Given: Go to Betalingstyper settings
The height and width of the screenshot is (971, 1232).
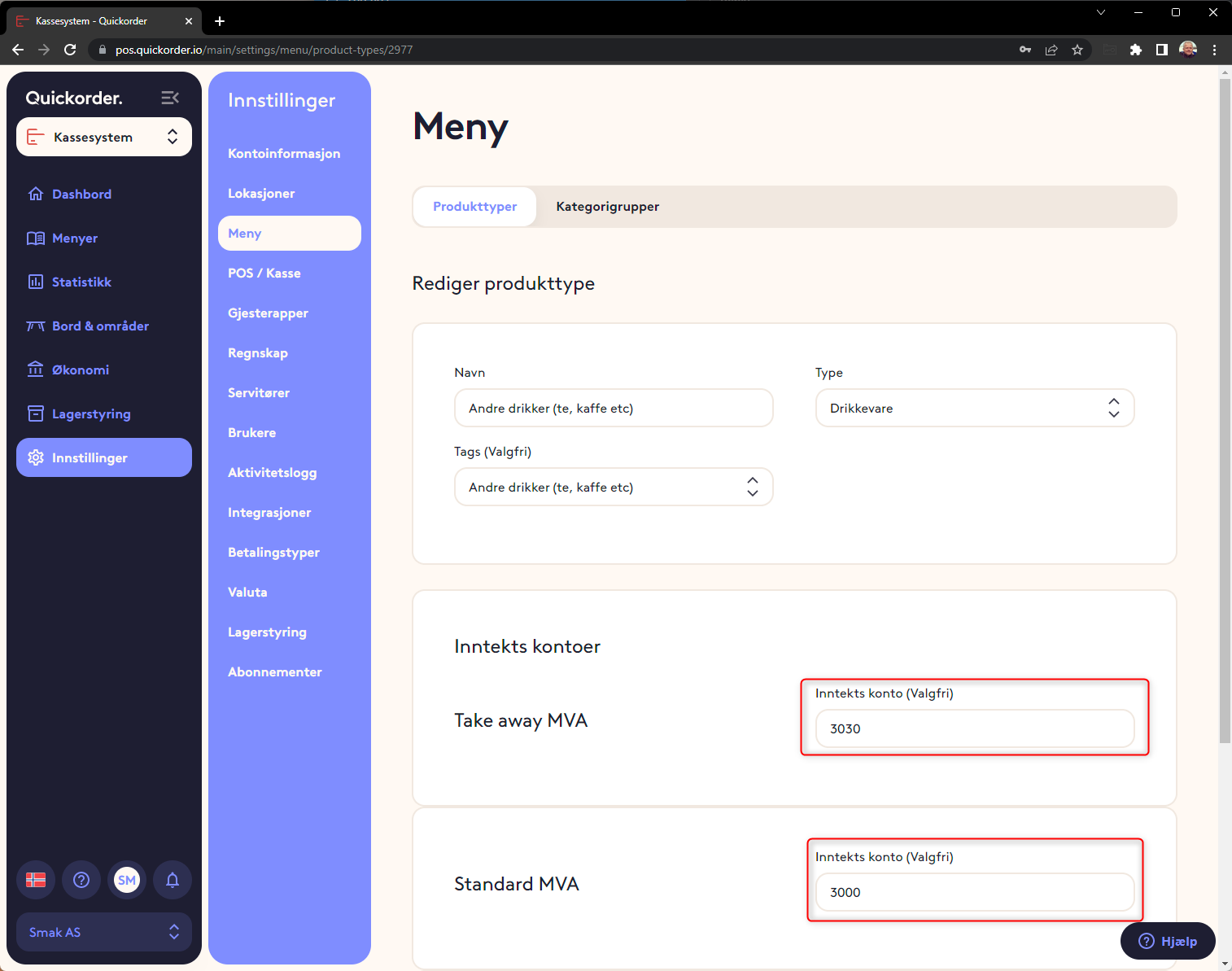Looking at the screenshot, I should (273, 552).
